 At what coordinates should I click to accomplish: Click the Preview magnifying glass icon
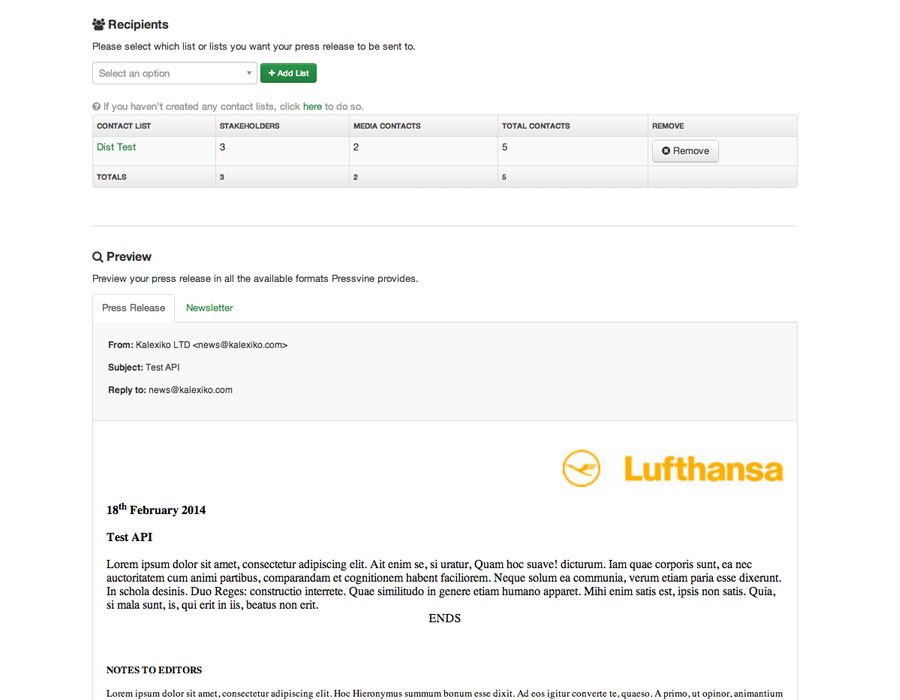click(x=98, y=257)
